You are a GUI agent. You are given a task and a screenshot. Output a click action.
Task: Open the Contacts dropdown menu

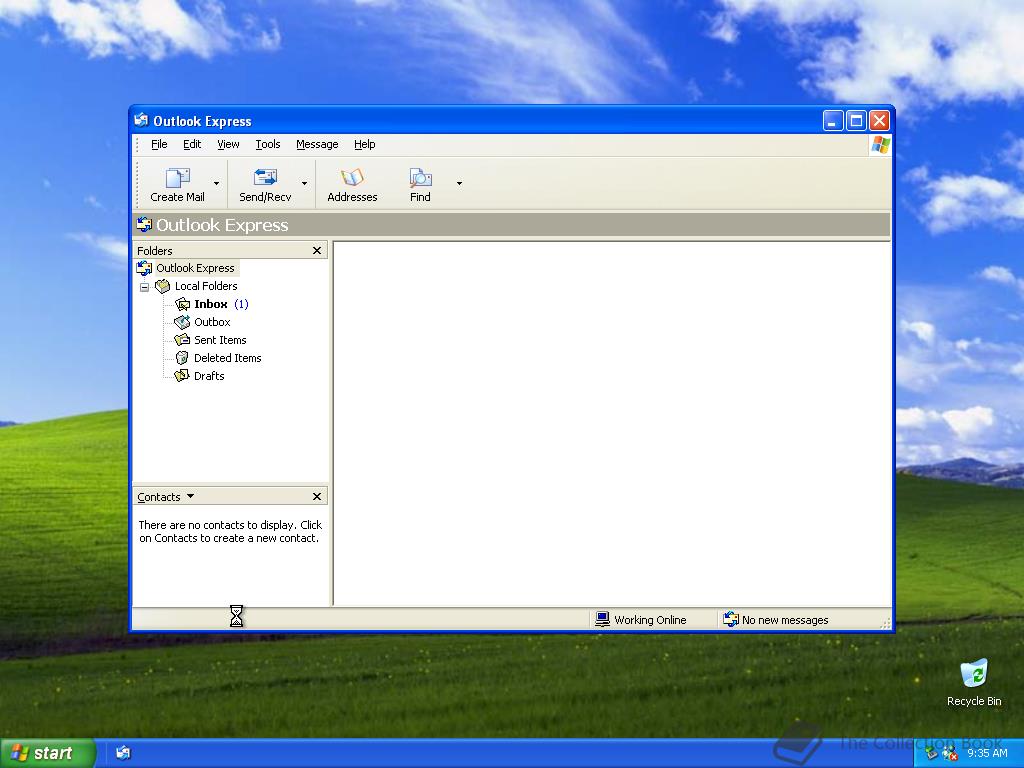[166, 497]
